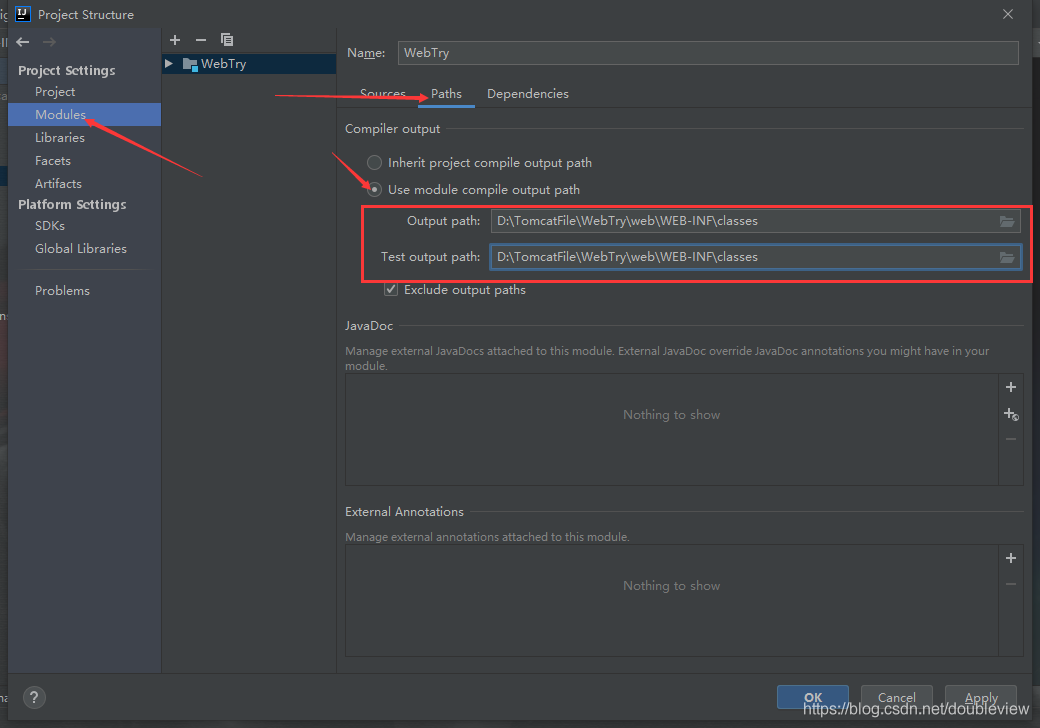Select Use module compile output path
The height and width of the screenshot is (728, 1040).
point(374,189)
